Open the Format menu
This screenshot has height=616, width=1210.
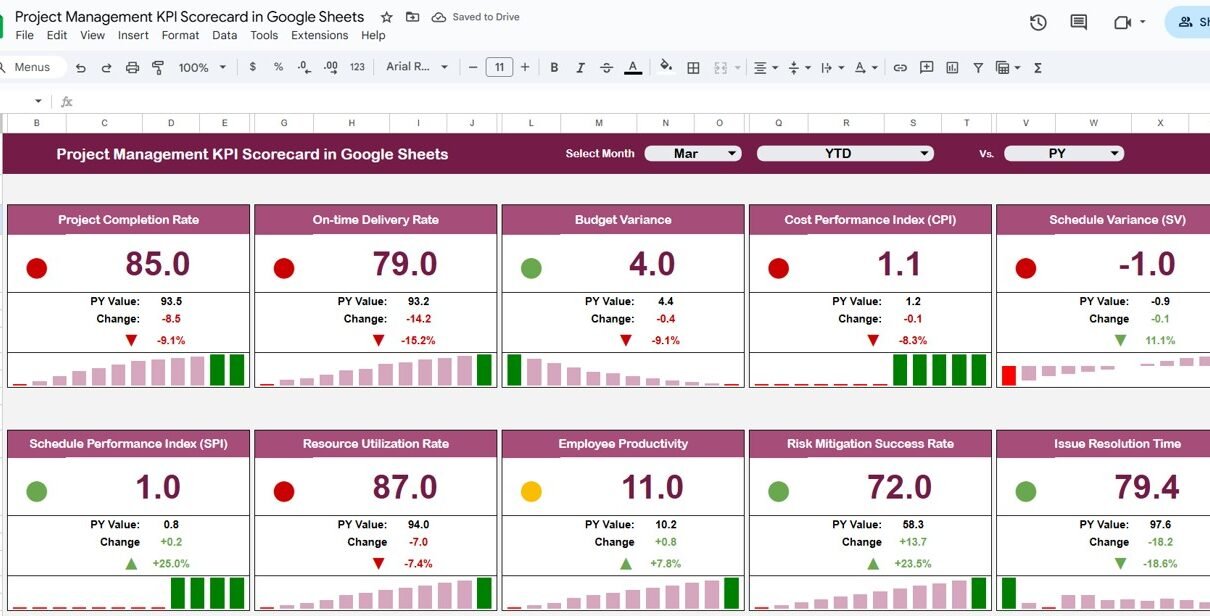[x=180, y=35]
